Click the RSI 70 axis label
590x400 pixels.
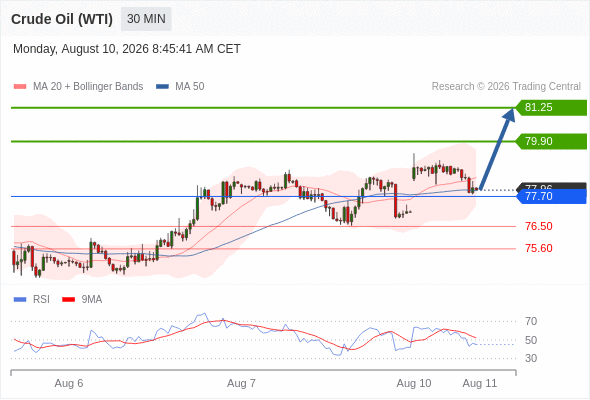pyautogui.click(x=531, y=321)
